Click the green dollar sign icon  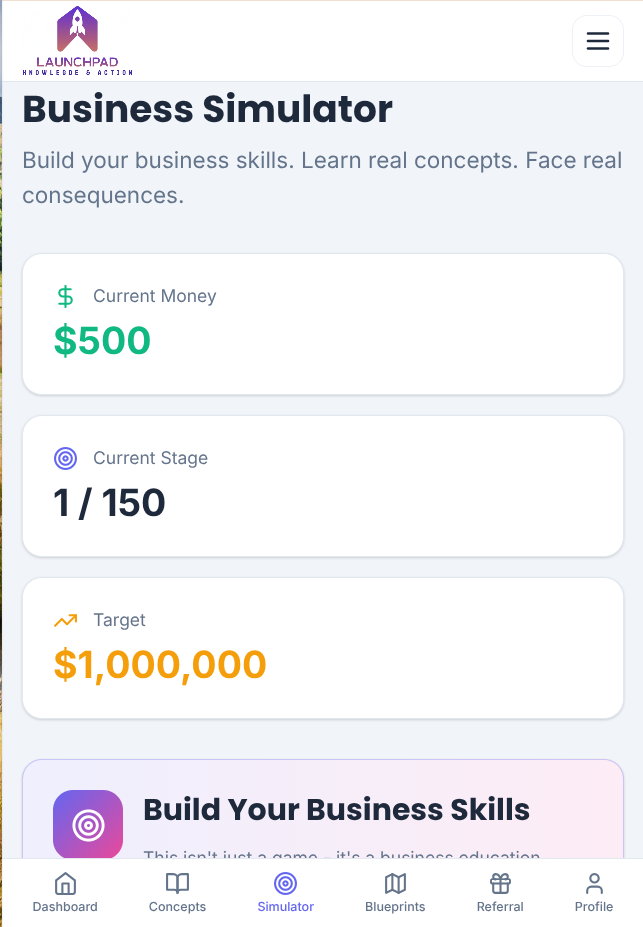(66, 296)
